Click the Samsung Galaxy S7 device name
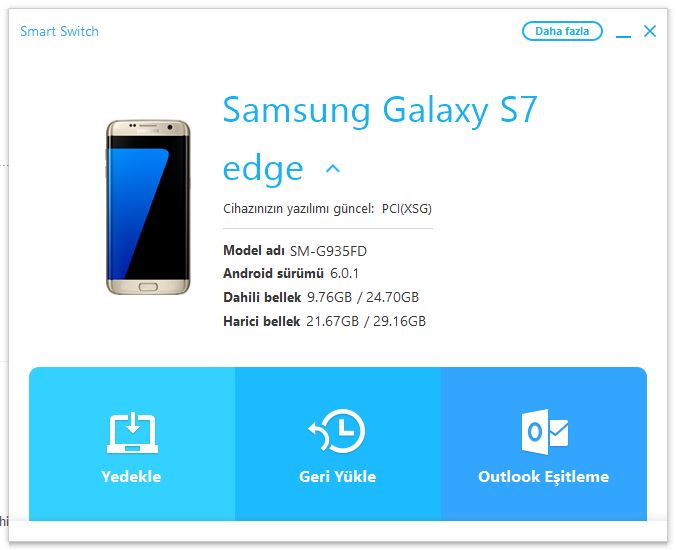 click(x=380, y=110)
